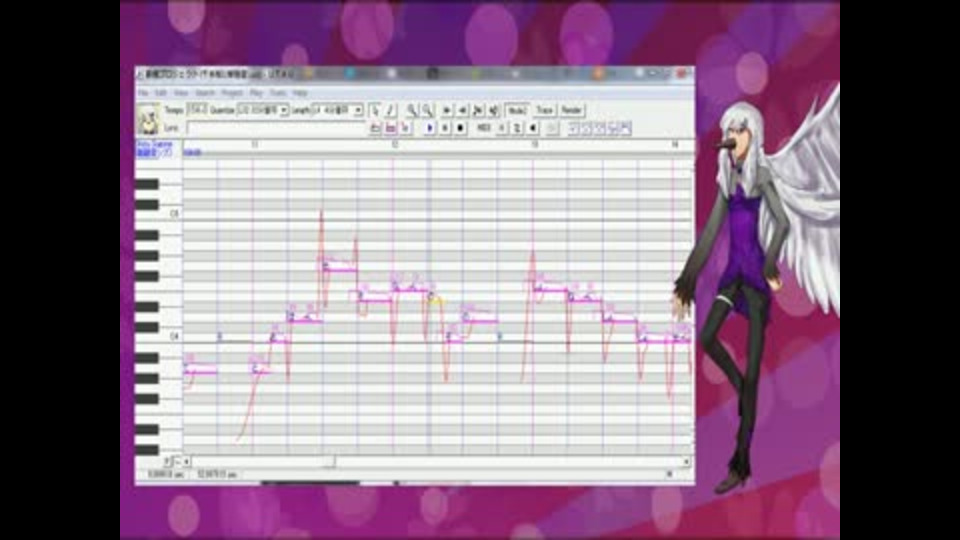Image resolution: width=960 pixels, height=540 pixels.
Task: Open the Edit menu
Action: pos(160,93)
